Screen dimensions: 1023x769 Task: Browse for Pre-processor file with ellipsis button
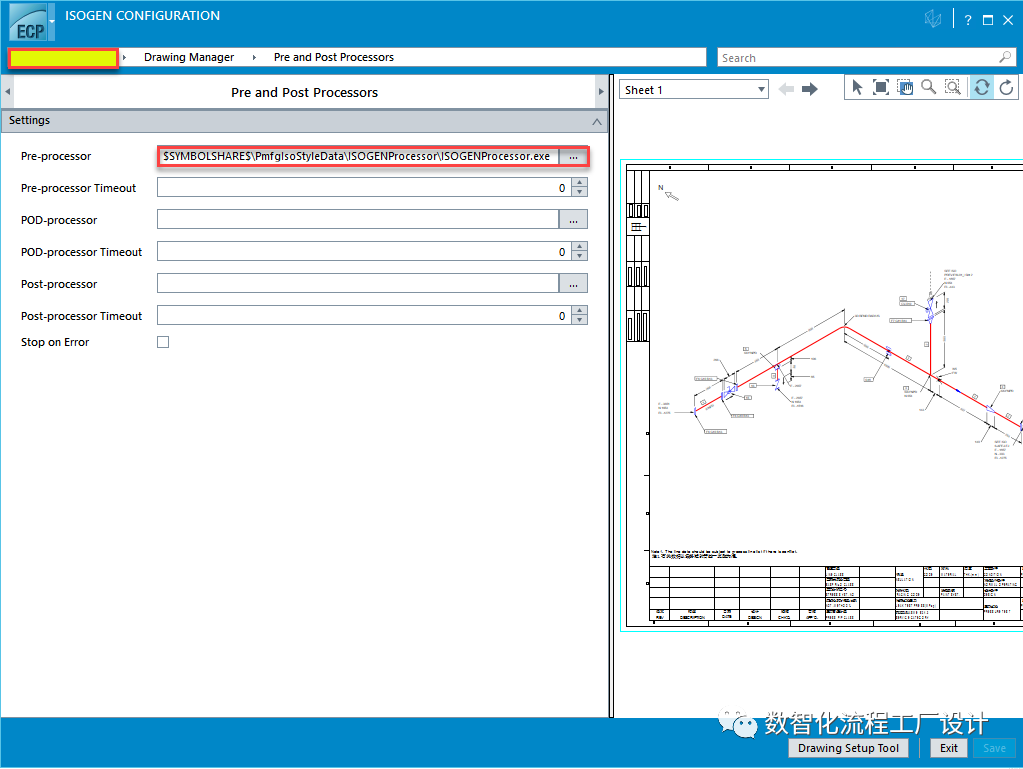click(x=573, y=157)
